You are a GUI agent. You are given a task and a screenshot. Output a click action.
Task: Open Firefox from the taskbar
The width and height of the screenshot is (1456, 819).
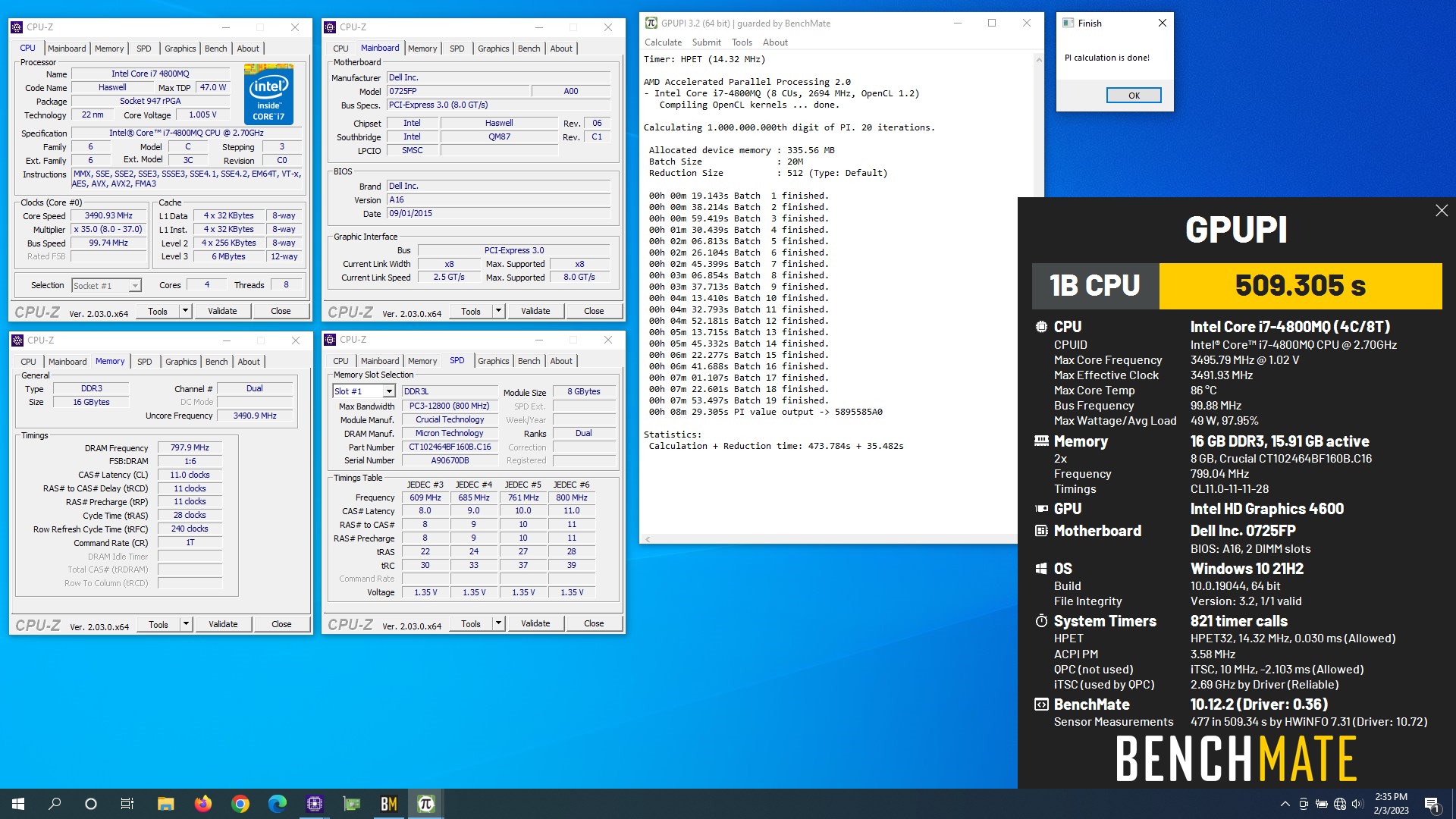coord(202,804)
